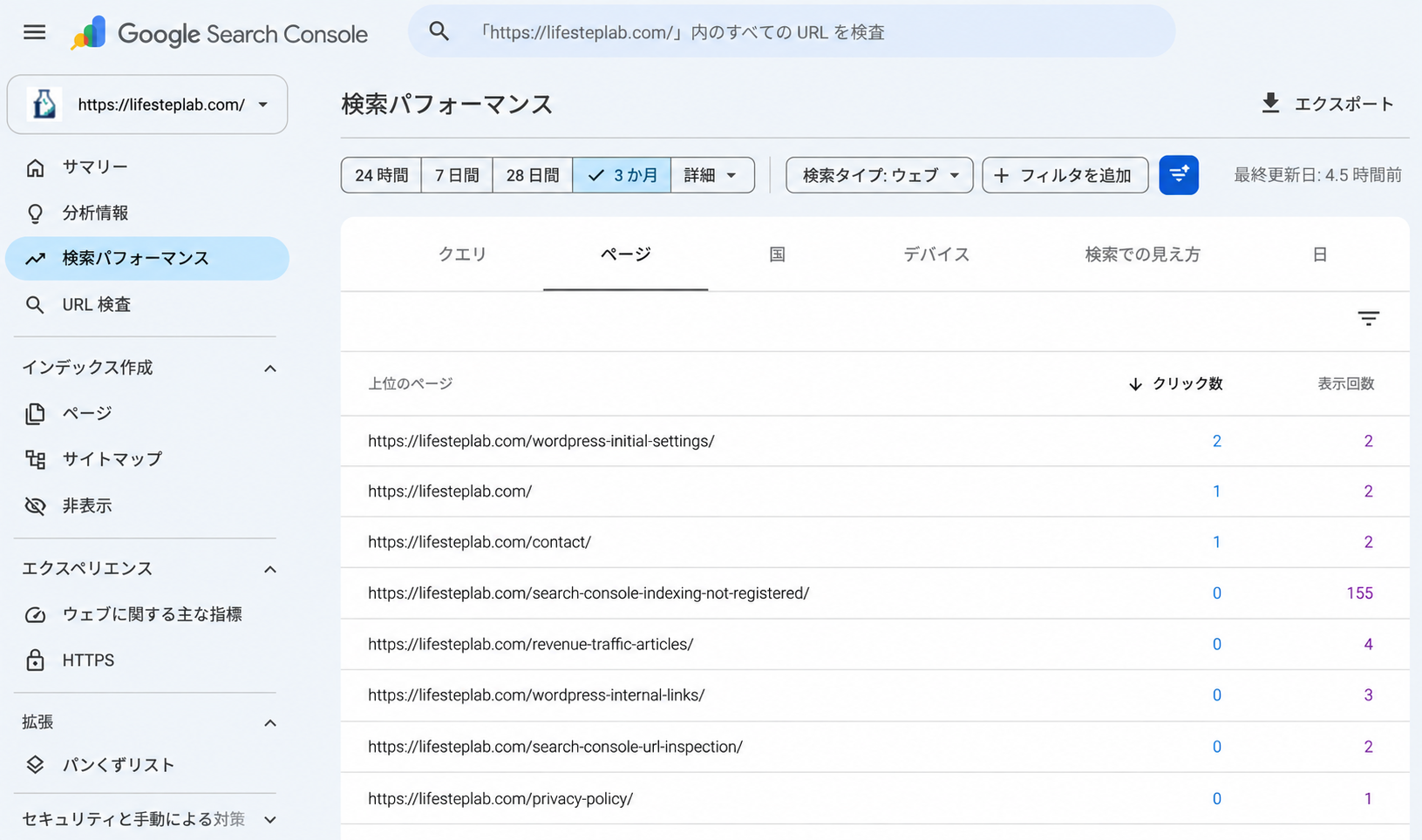1422x840 pixels.
Task: Click the home icon for サマリー
Action: [35, 167]
